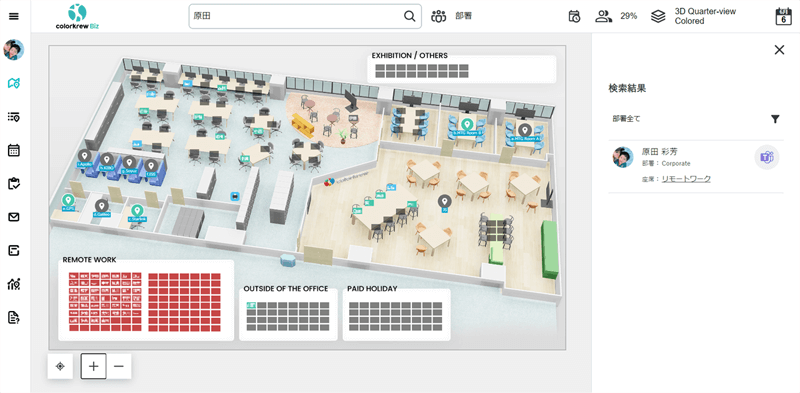Recenter map with the locate button
The height and width of the screenshot is (393, 800).
60,366
